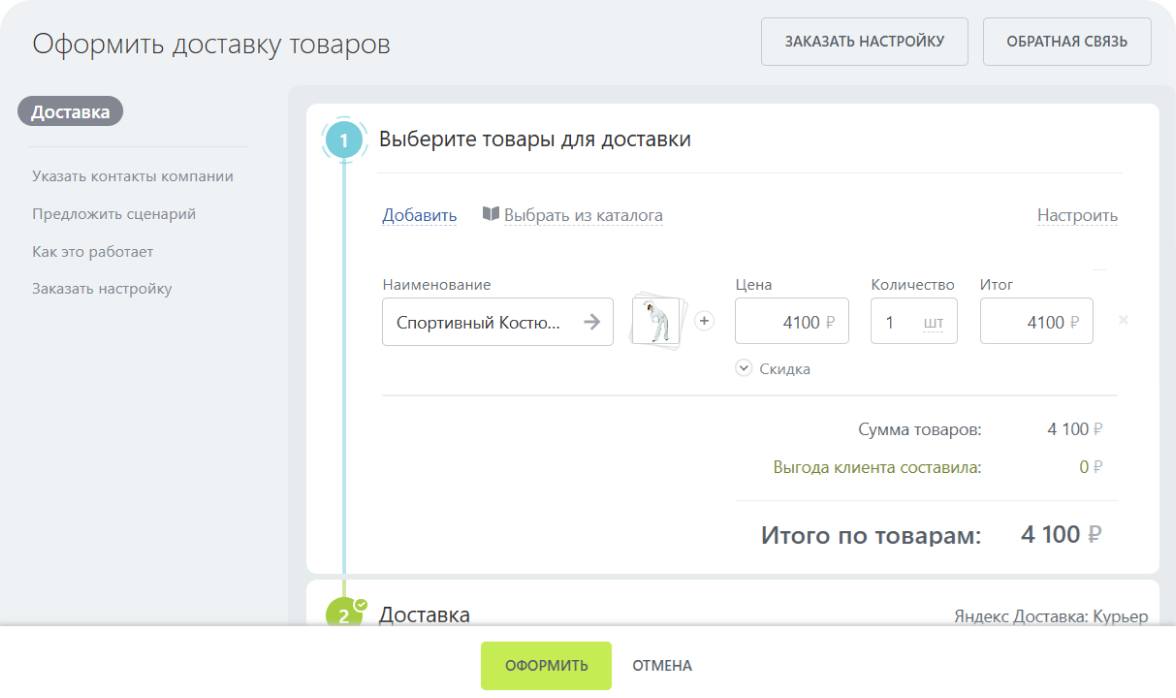Open Указать контакты компании in sidebar
Image resolution: width=1176 pixels, height=698 pixels.
(x=132, y=176)
